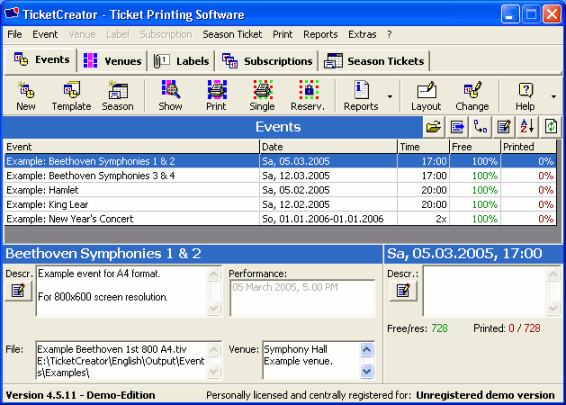The height and width of the screenshot is (405, 566).
Task: Open the File menu
Action: (15, 35)
